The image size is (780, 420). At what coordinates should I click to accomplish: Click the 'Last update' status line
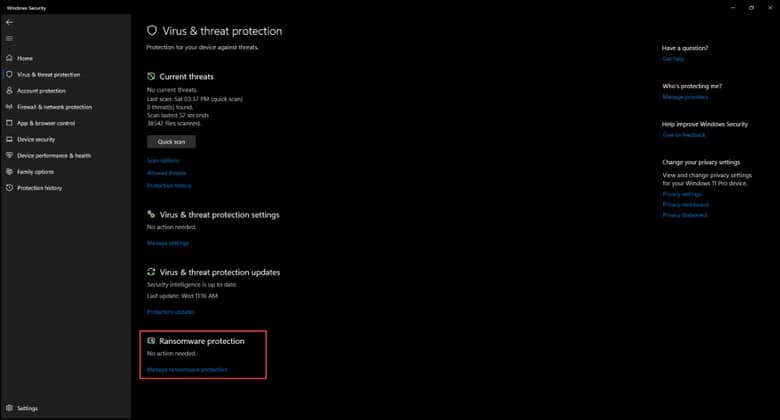coord(183,296)
